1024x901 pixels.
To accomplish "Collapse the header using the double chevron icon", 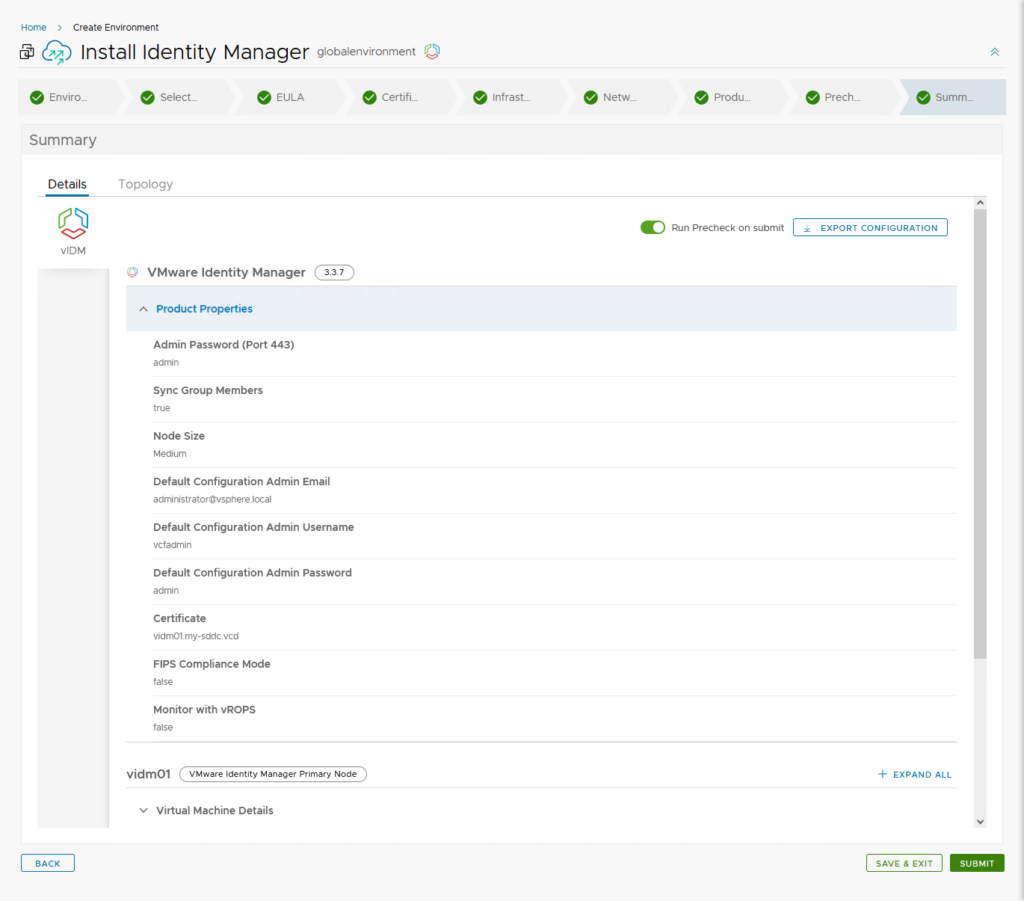I will (x=994, y=52).
